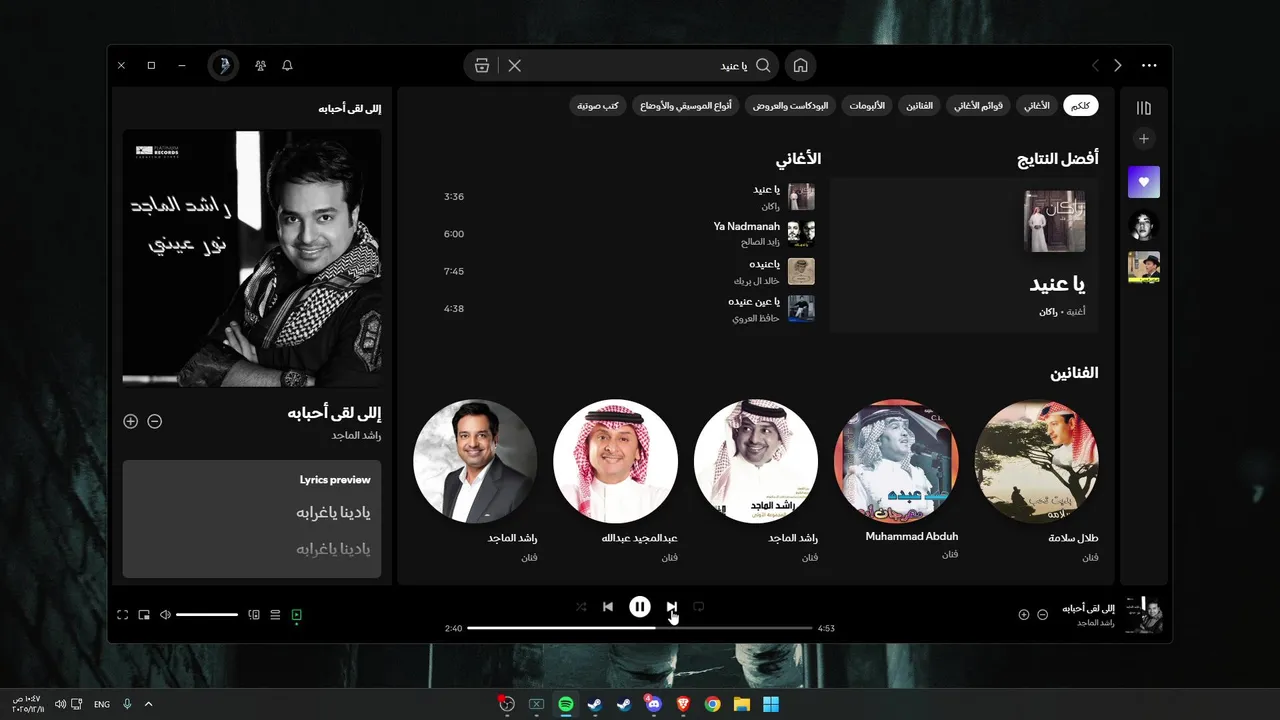
Task: Click minus icon beside bottom-bar track title
Action: 1042,614
